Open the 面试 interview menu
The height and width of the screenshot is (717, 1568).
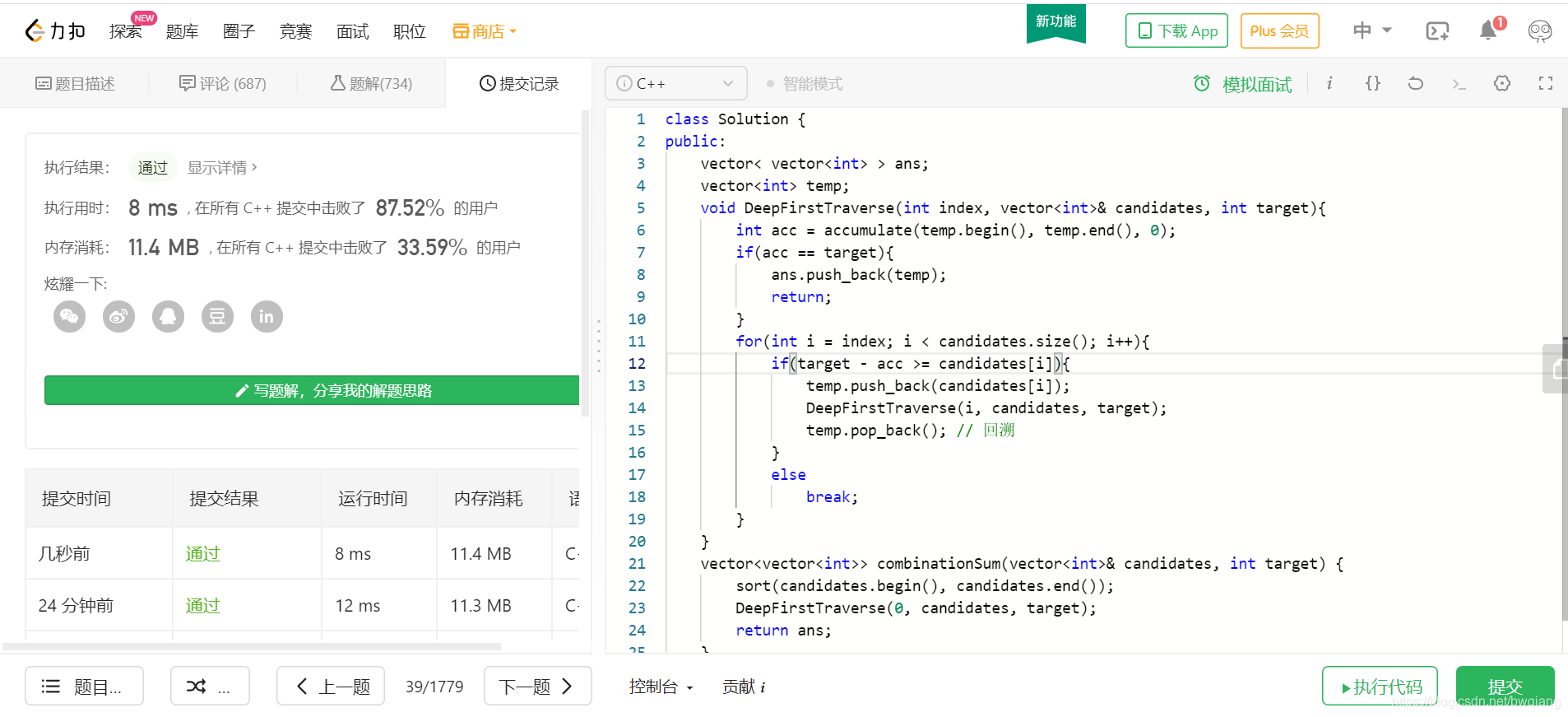[x=352, y=31]
